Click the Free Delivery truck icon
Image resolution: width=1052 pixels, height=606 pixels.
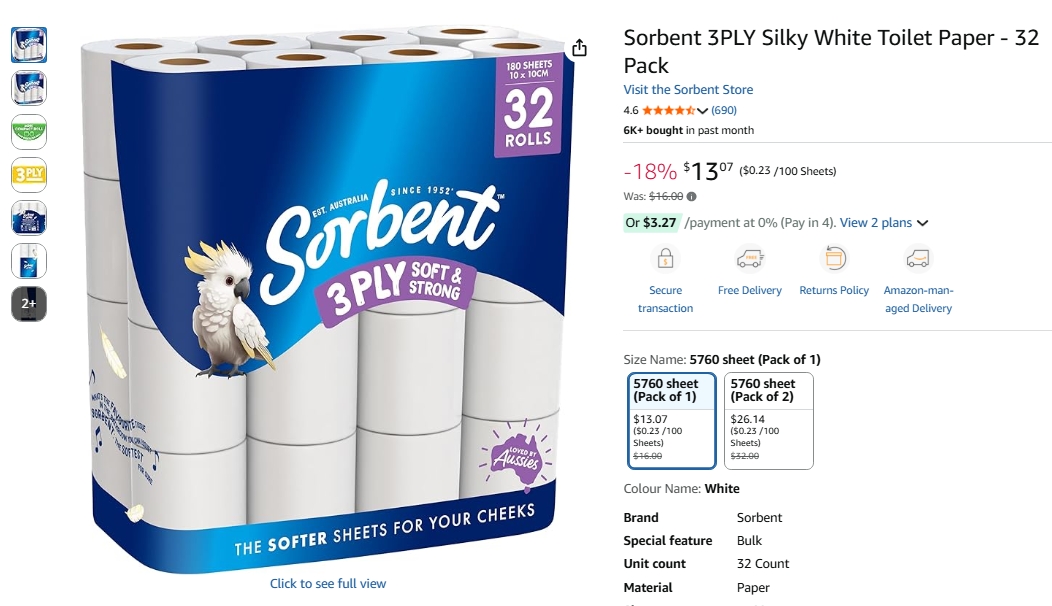pyautogui.click(x=749, y=259)
